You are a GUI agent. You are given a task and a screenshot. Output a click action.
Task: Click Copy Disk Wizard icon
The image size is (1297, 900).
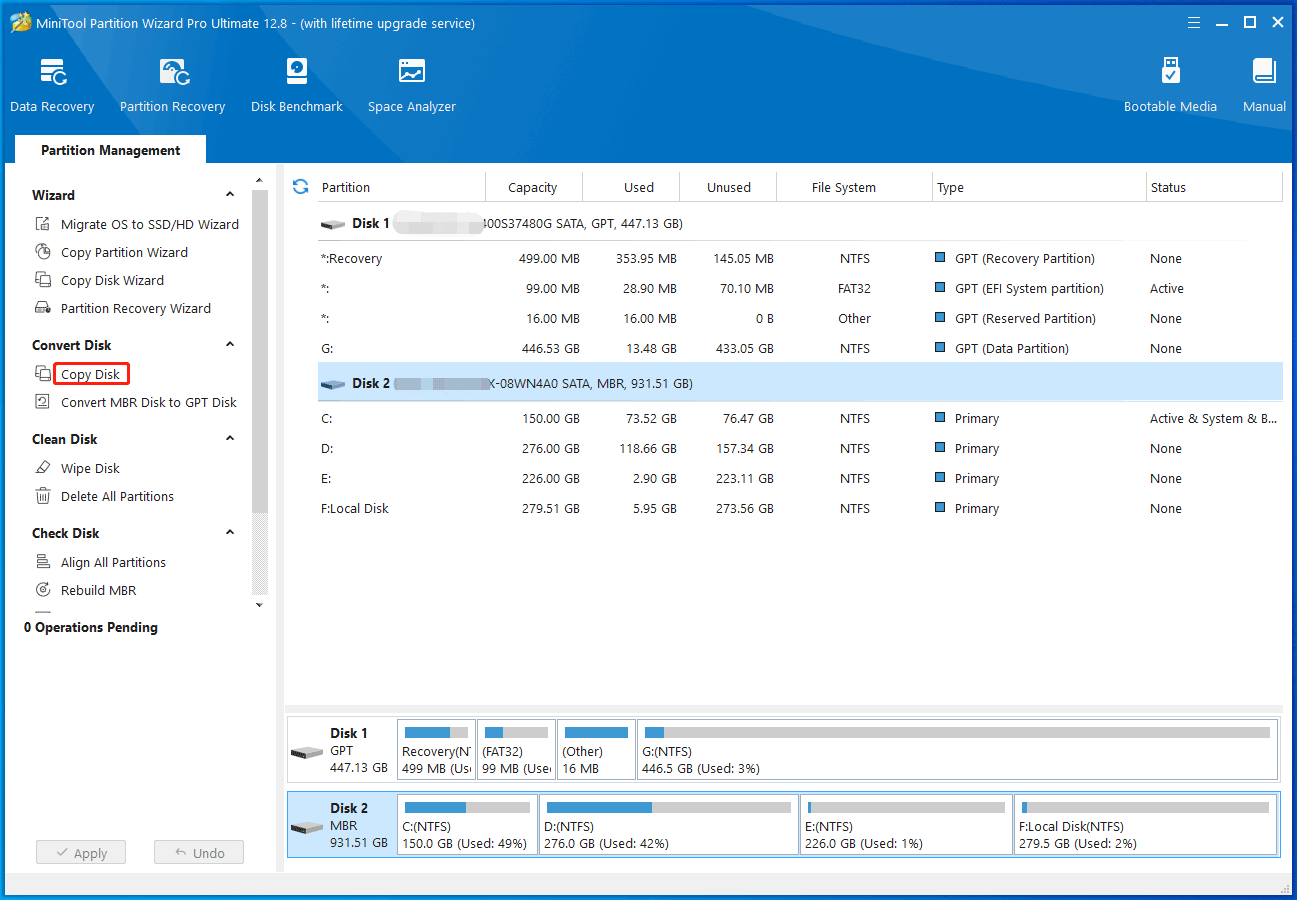click(x=43, y=280)
